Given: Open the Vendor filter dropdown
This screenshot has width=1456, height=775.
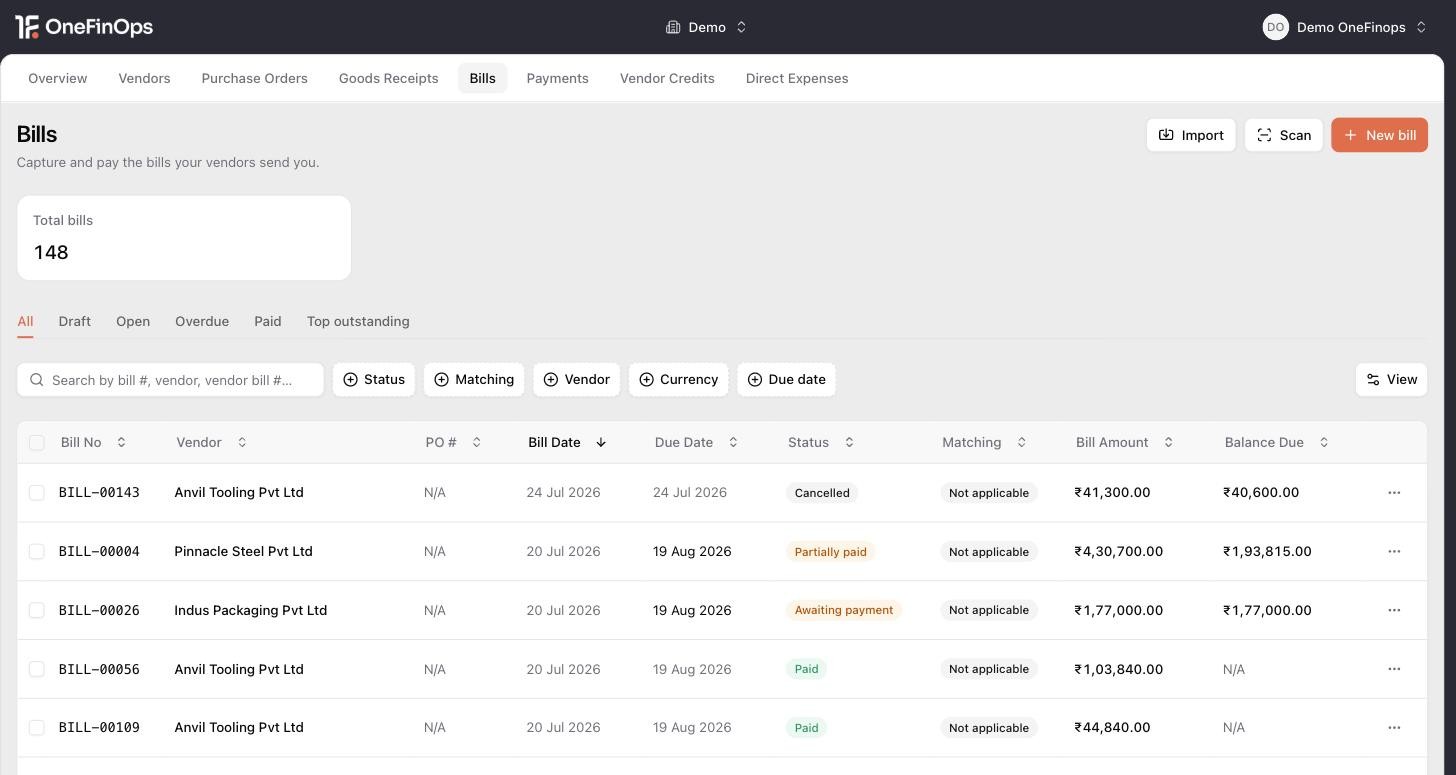Looking at the screenshot, I should 576,380.
